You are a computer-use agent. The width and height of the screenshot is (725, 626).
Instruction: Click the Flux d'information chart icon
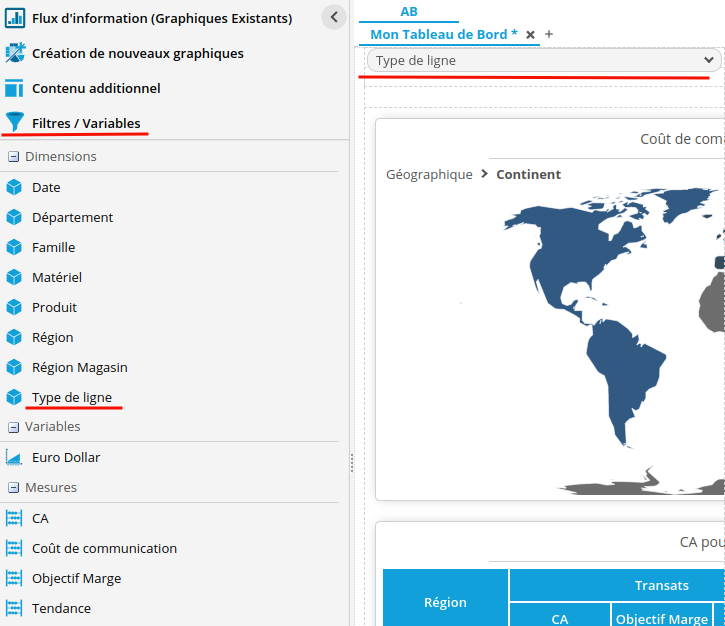click(15, 18)
